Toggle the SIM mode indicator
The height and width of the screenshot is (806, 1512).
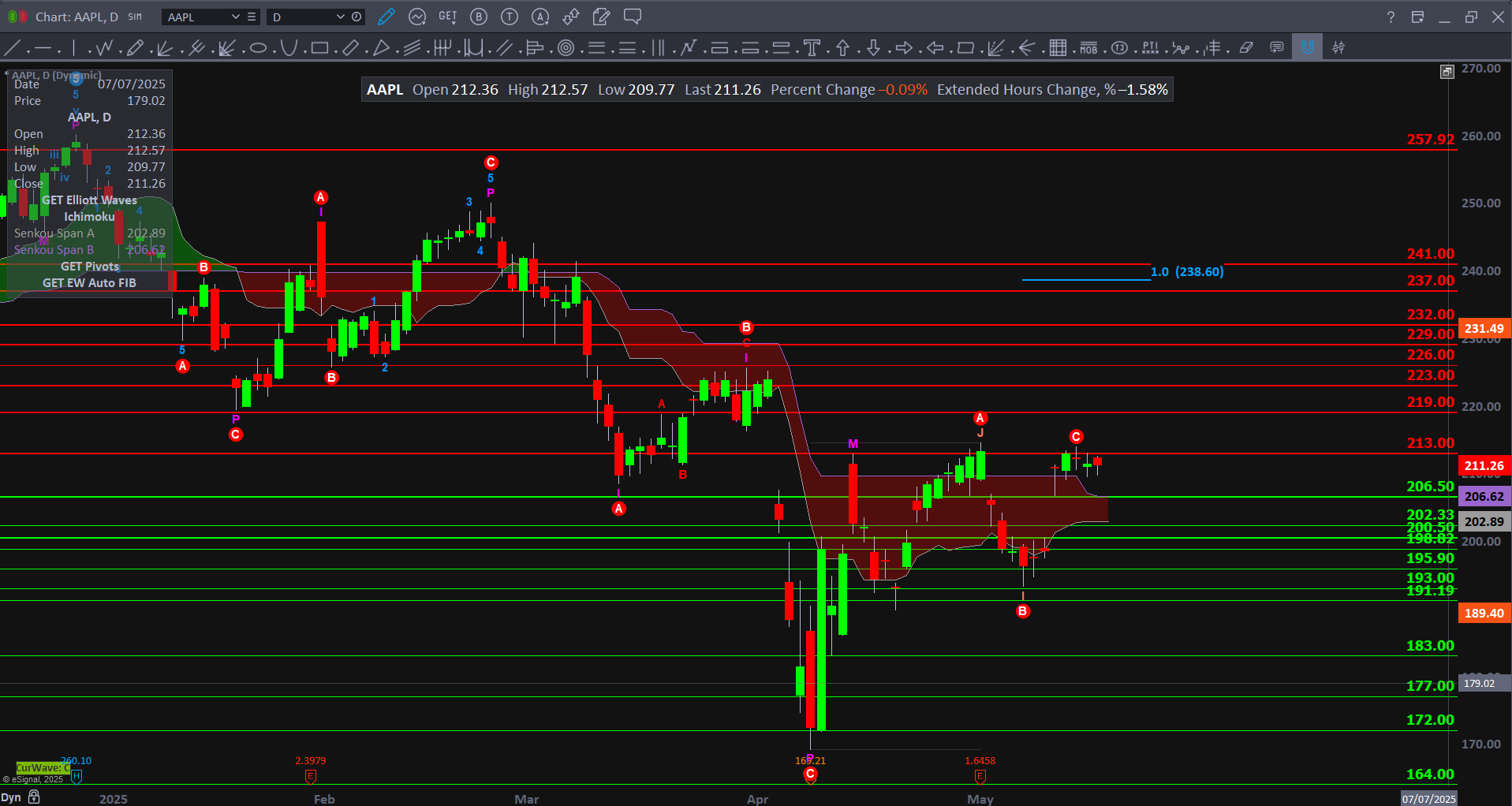[135, 17]
